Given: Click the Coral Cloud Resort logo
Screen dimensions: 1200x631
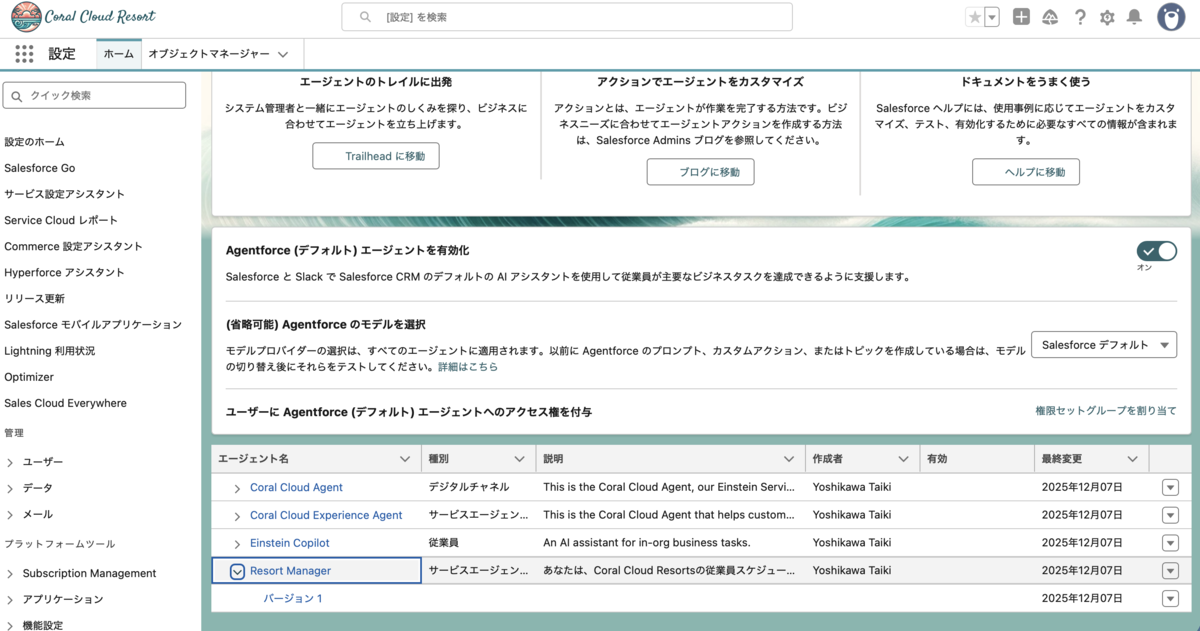Looking at the screenshot, I should tap(83, 17).
